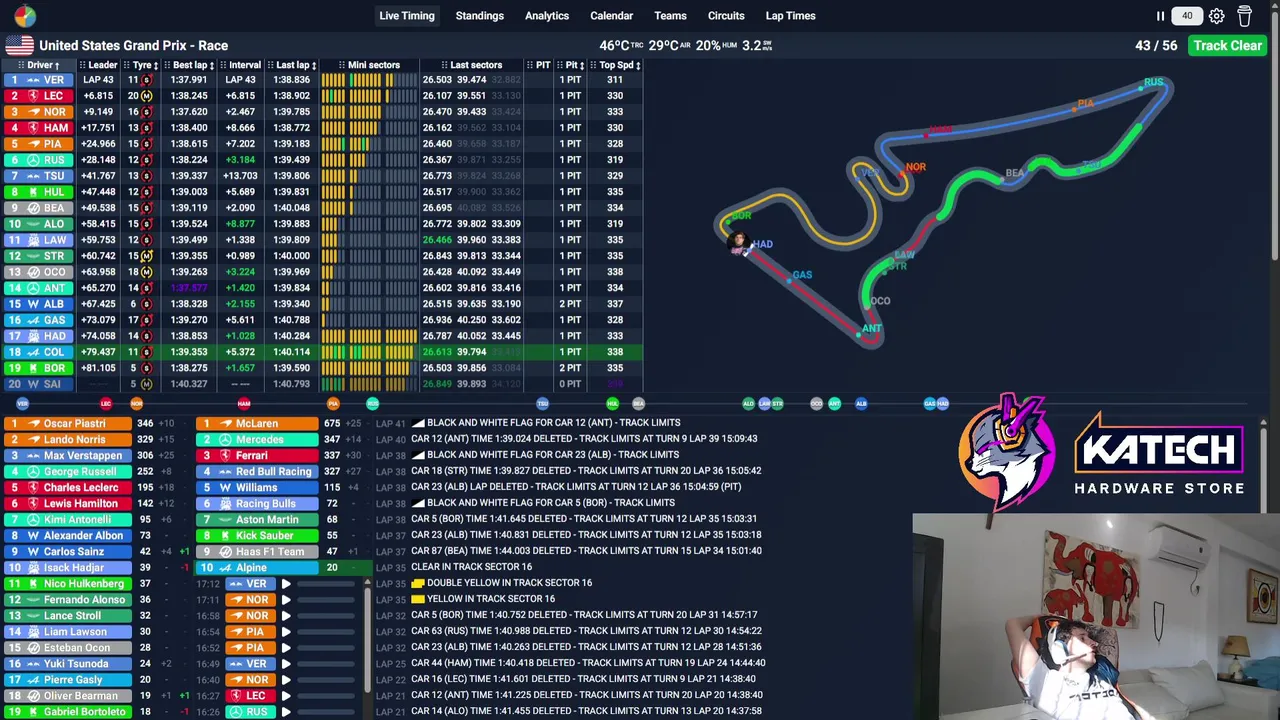Screen dimensions: 1280x720
Task: Click the Mini sectors column header
Action: tap(369, 65)
